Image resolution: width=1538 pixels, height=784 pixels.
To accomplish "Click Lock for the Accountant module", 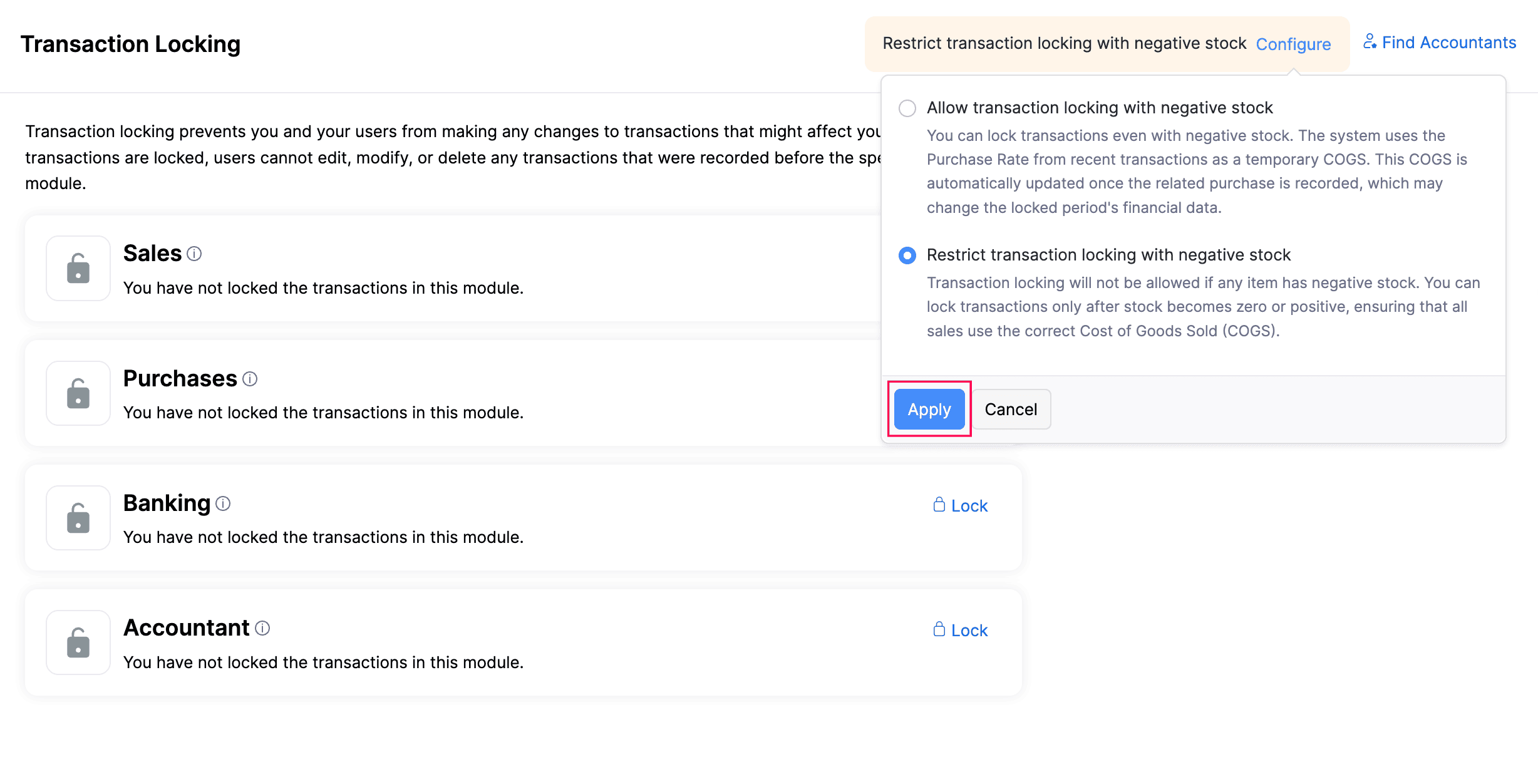I will (x=968, y=629).
